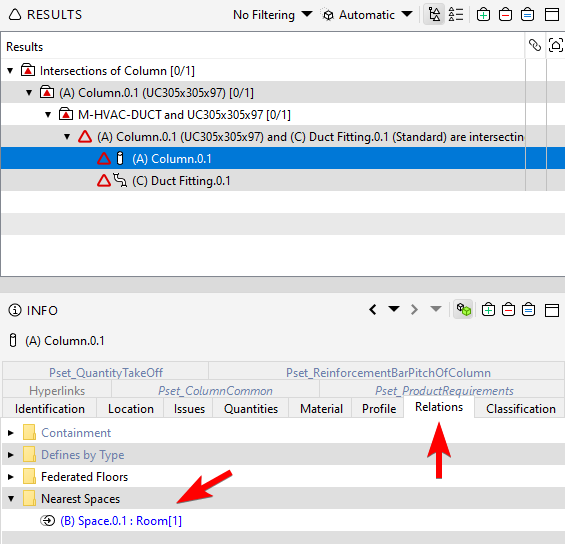
Task: Click the Results column header
Action: tap(263, 46)
